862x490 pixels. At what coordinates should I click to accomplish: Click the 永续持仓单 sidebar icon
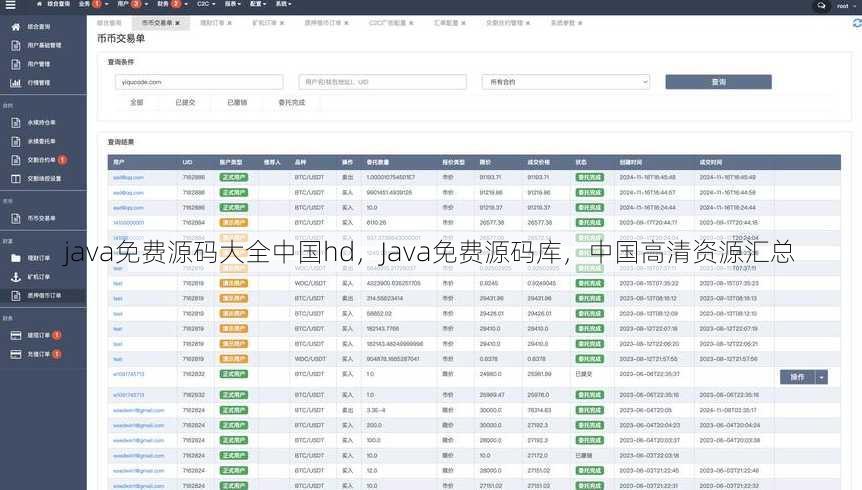[x=16, y=123]
